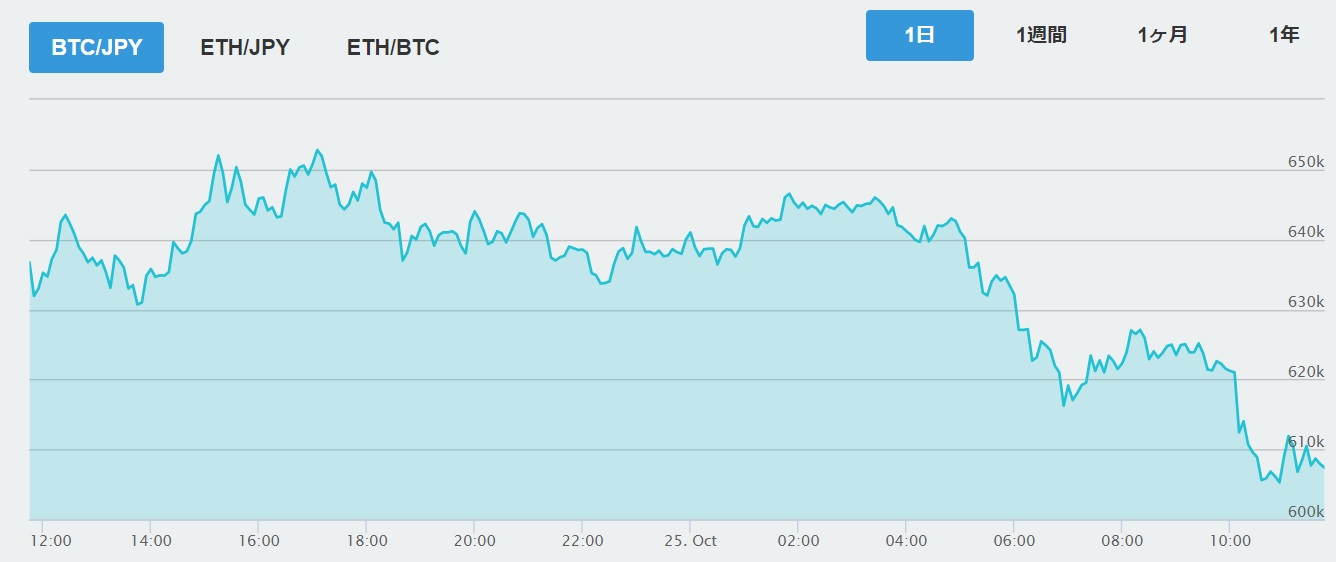The height and width of the screenshot is (562, 1336).
Task: Click the 12:00 label on the time axis
Action: point(51,541)
